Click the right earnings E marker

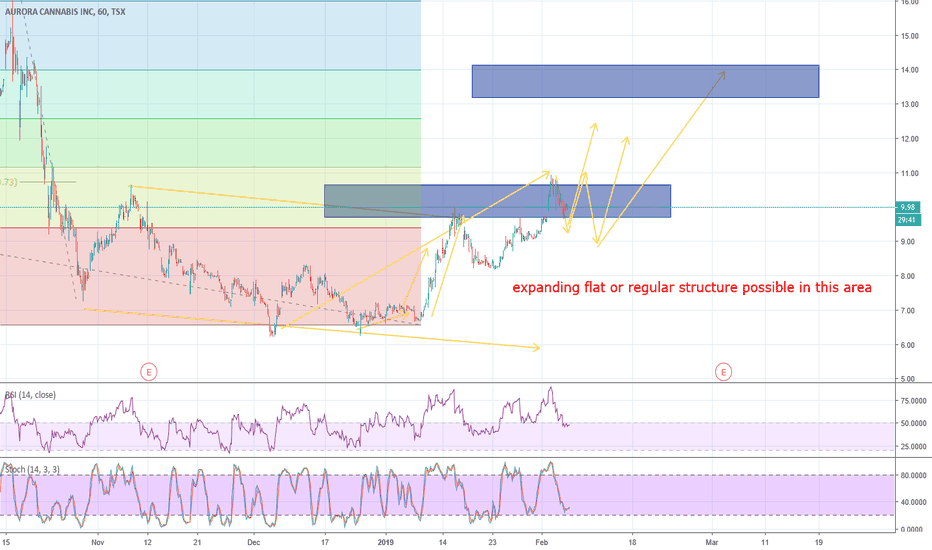723,372
